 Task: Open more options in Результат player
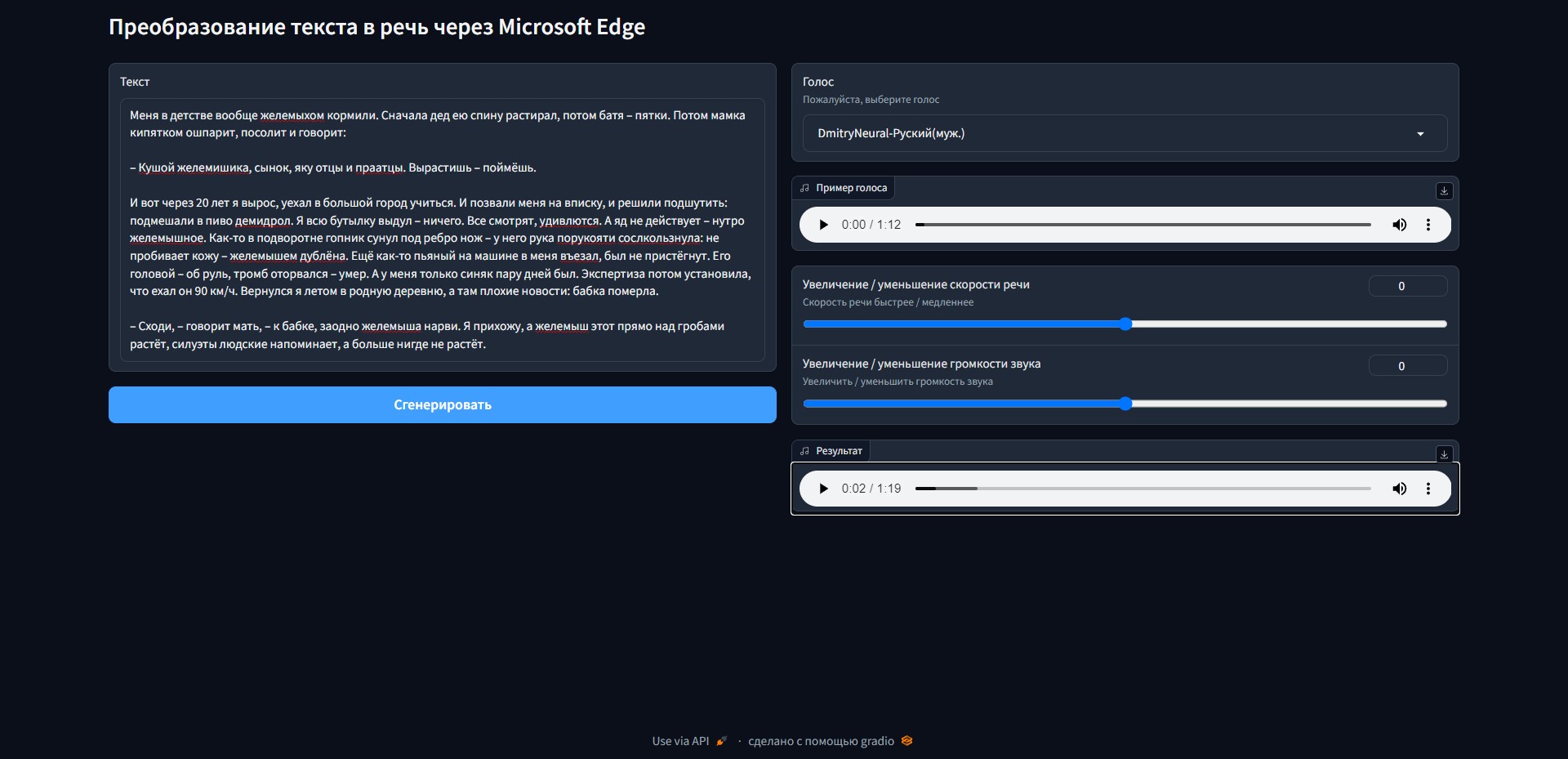click(x=1428, y=489)
